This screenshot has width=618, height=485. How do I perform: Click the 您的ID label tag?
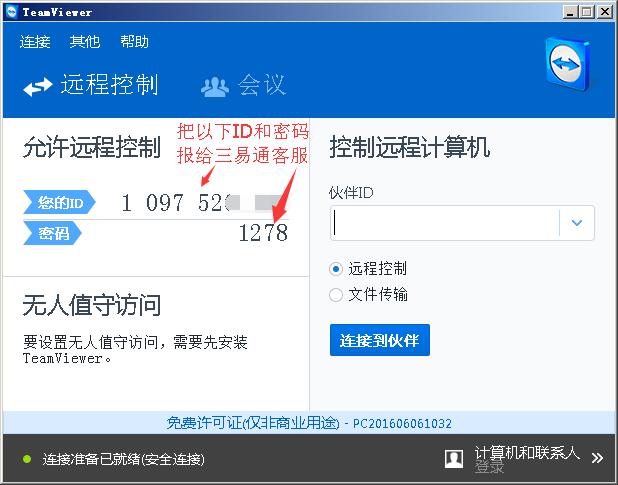59,203
